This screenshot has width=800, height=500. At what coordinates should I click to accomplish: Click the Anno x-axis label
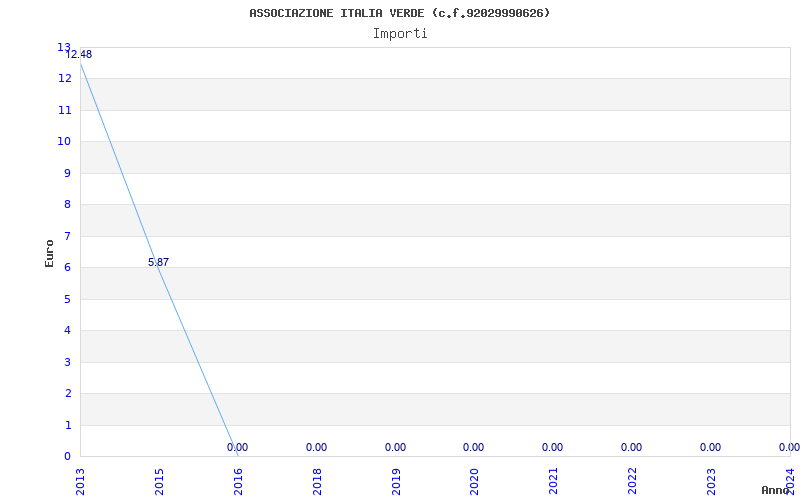click(775, 490)
